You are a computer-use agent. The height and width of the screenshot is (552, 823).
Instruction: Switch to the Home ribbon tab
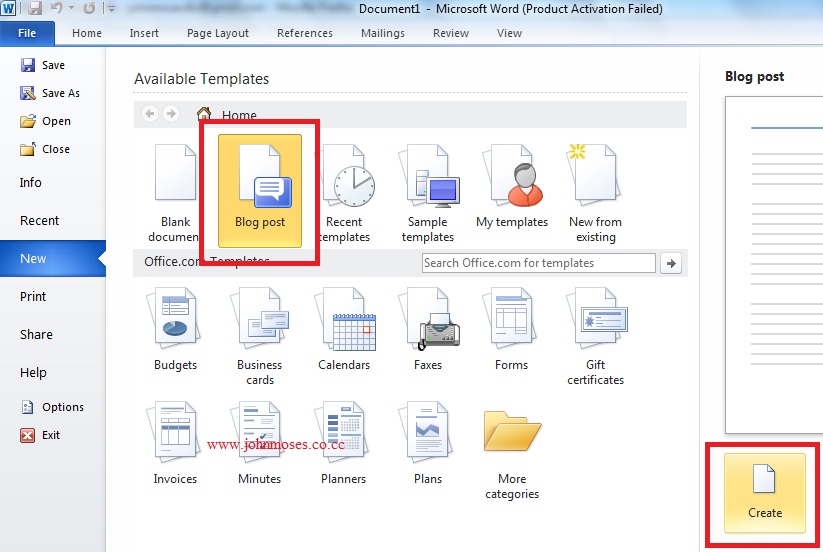point(87,33)
